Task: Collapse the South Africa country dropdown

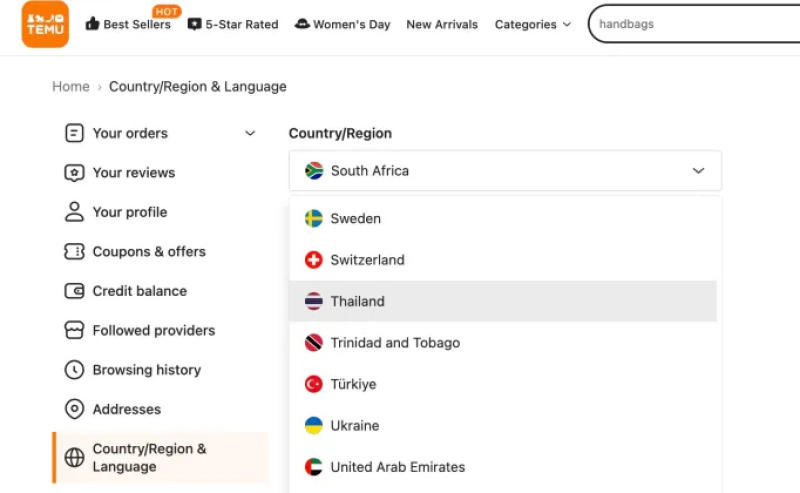Action: tap(698, 171)
